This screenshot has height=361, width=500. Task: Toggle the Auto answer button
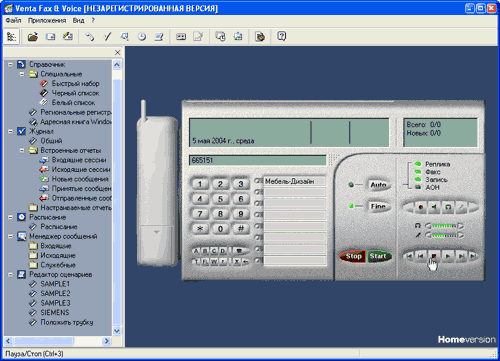point(378,185)
